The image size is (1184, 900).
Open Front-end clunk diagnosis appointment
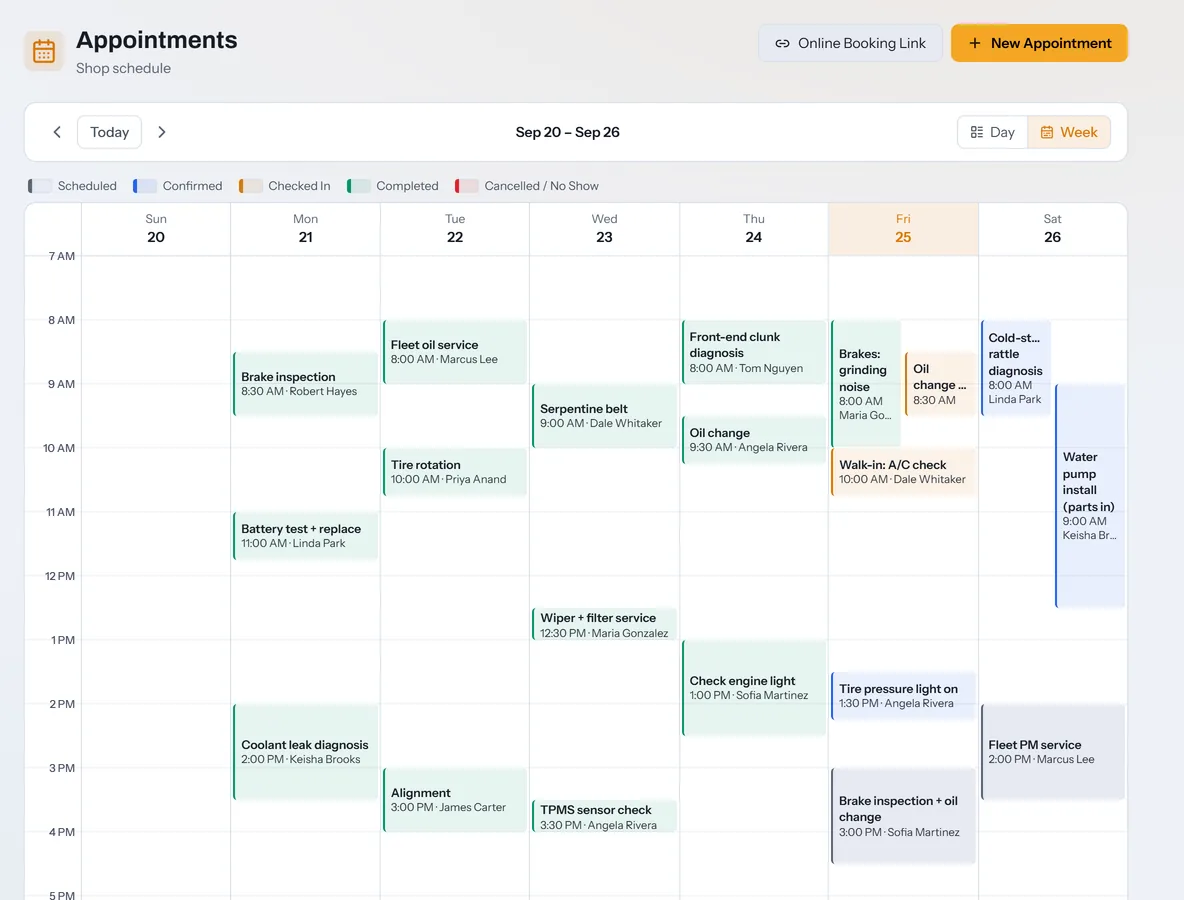pos(754,352)
